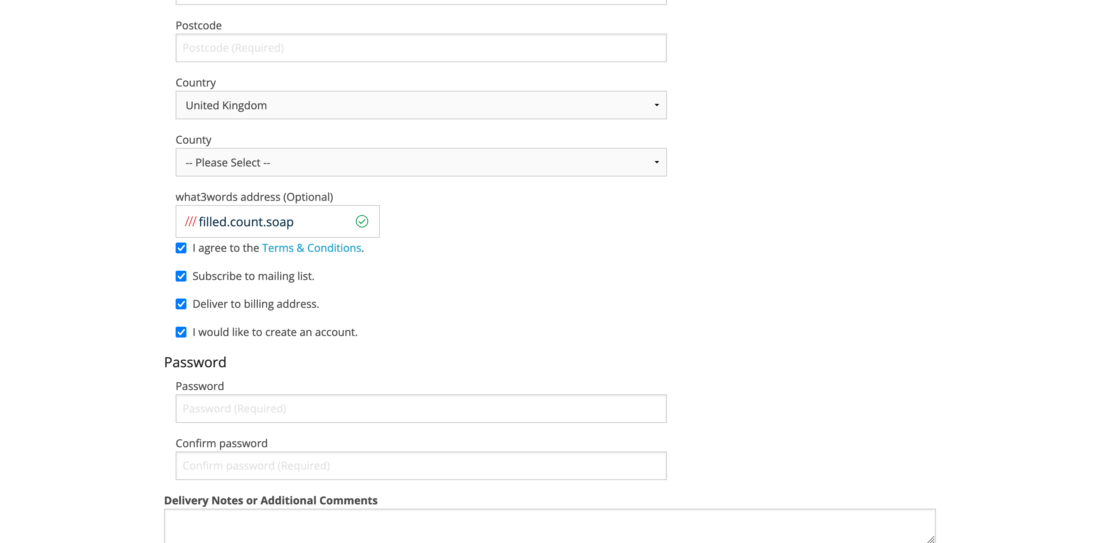1100x543 pixels.
Task: Click the Delivery Notes or Additional Comments heading
Action: (271, 500)
